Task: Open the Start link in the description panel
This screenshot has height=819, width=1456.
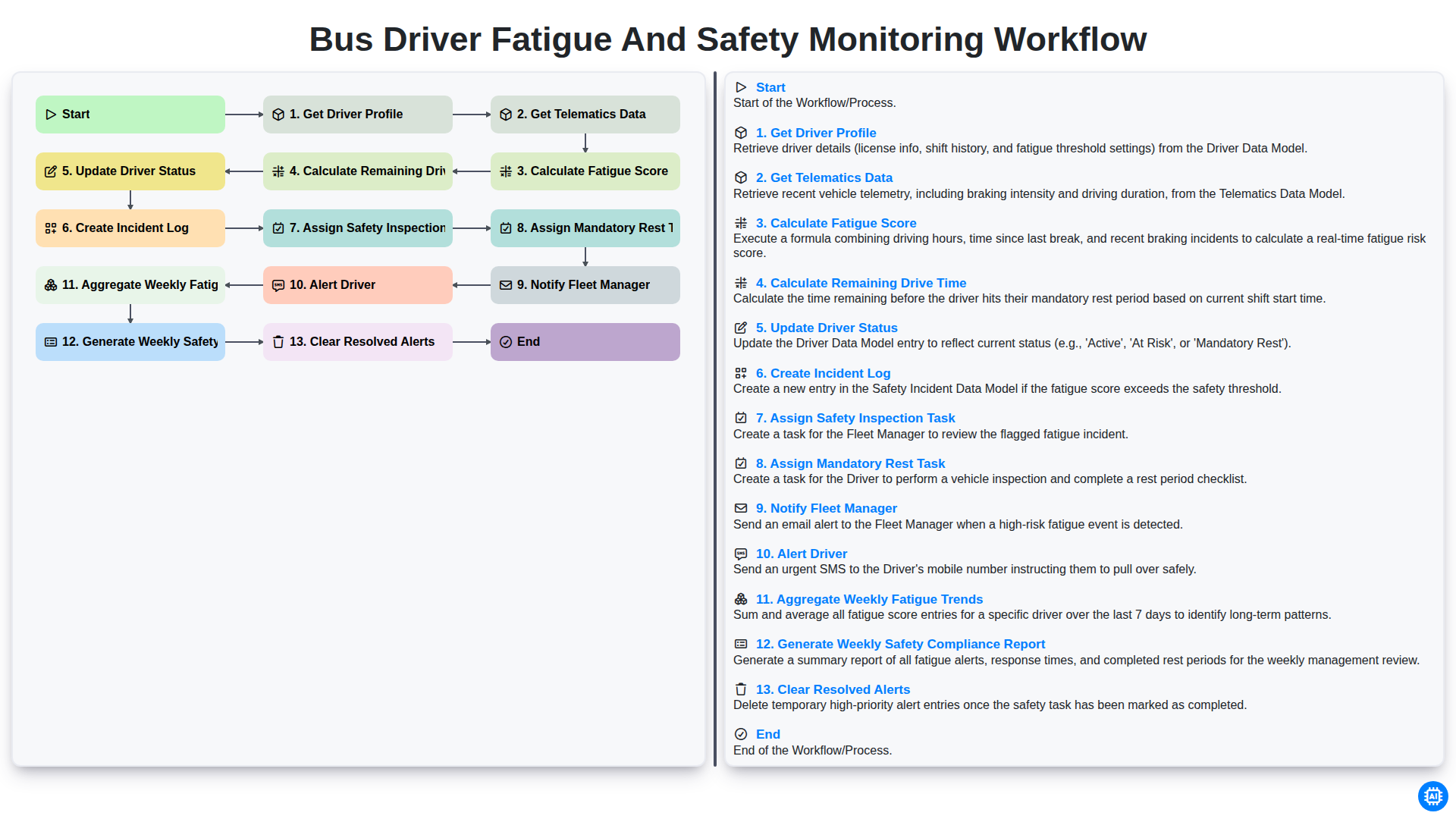Action: point(770,88)
